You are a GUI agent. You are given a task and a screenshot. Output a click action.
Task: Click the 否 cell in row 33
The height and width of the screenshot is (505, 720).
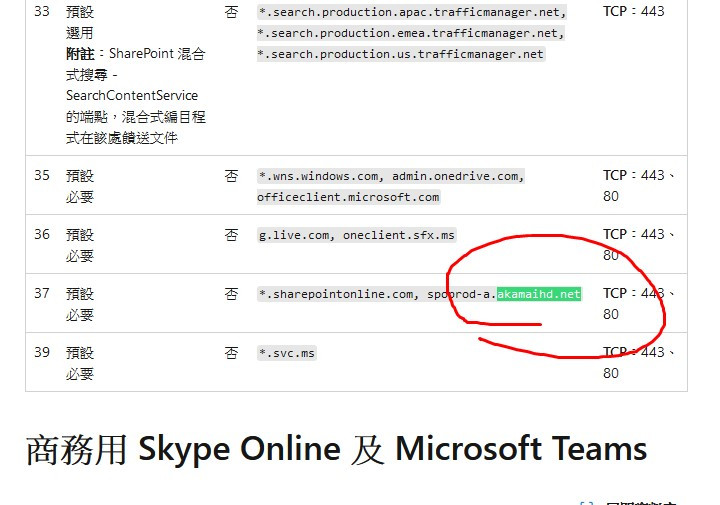click(231, 12)
